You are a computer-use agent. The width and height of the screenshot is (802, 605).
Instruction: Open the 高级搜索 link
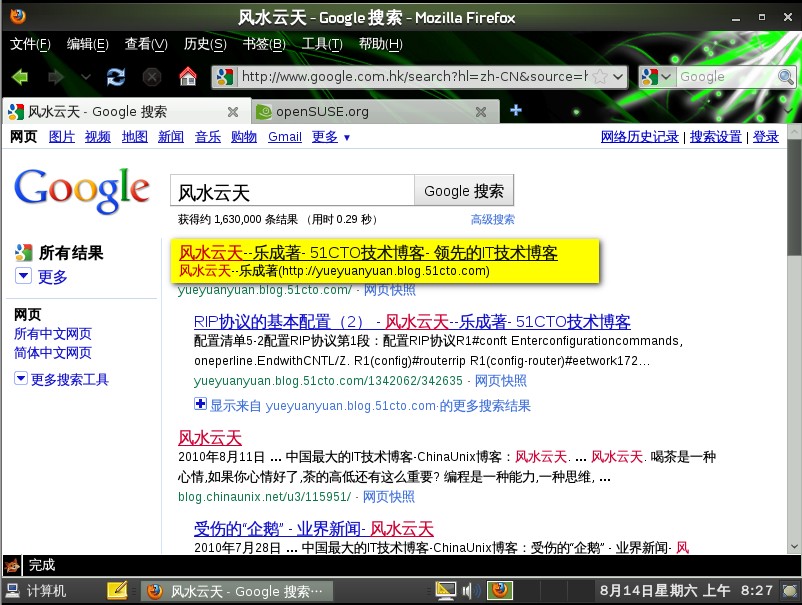coord(493,220)
